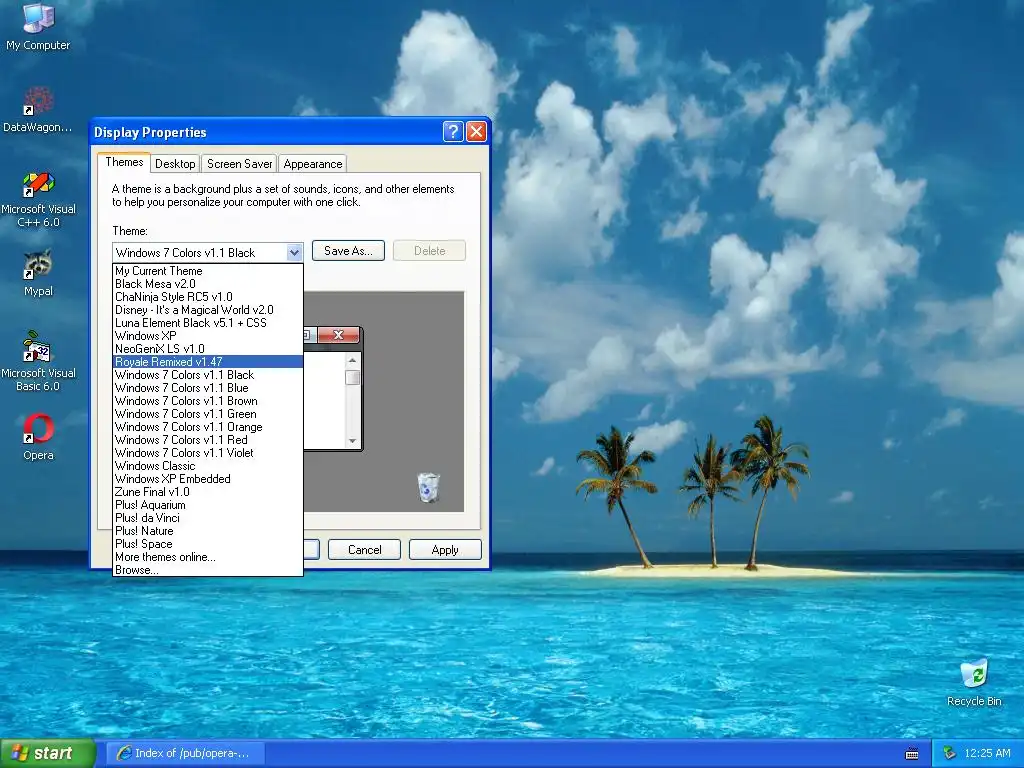Choose Luna Element Black v5.1 + CSS

pyautogui.click(x=208, y=323)
